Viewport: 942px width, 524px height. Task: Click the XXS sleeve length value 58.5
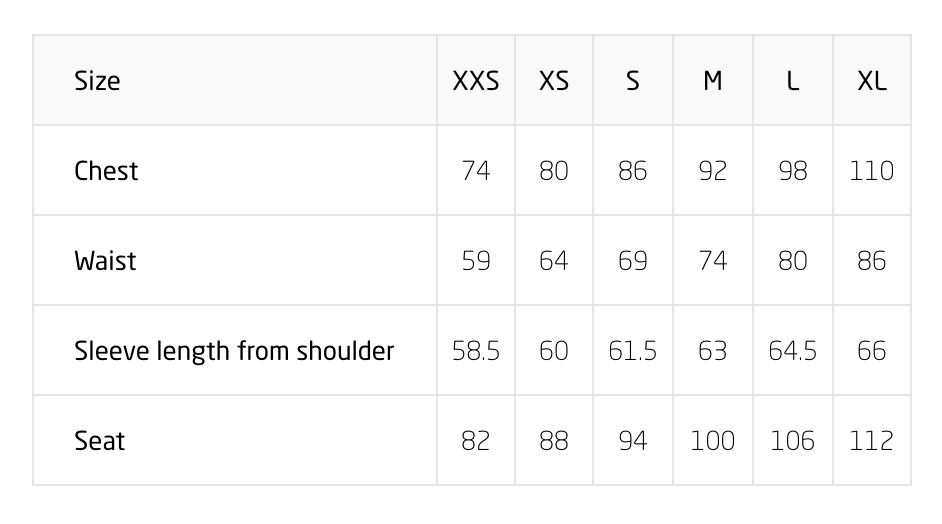[x=476, y=351]
